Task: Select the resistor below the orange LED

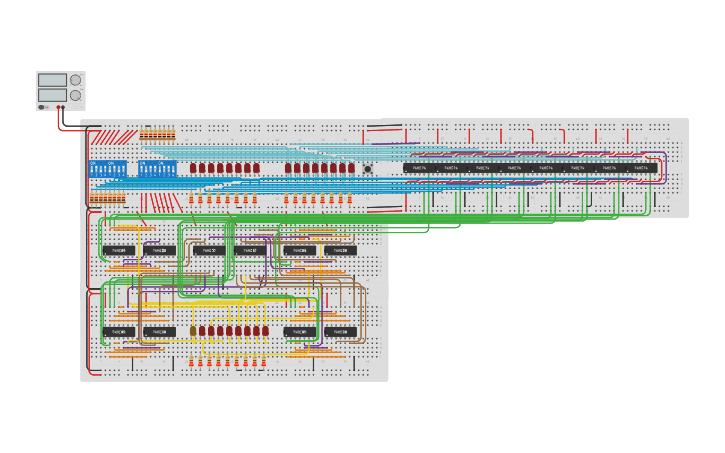Action: click(x=191, y=361)
